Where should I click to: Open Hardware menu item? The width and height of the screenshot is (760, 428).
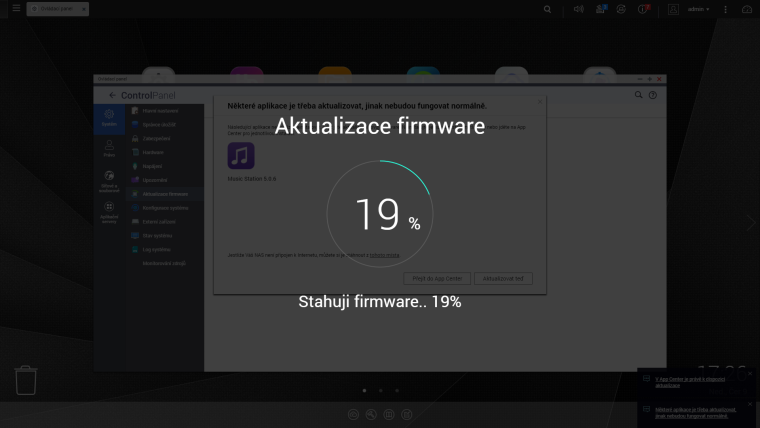tap(165, 152)
